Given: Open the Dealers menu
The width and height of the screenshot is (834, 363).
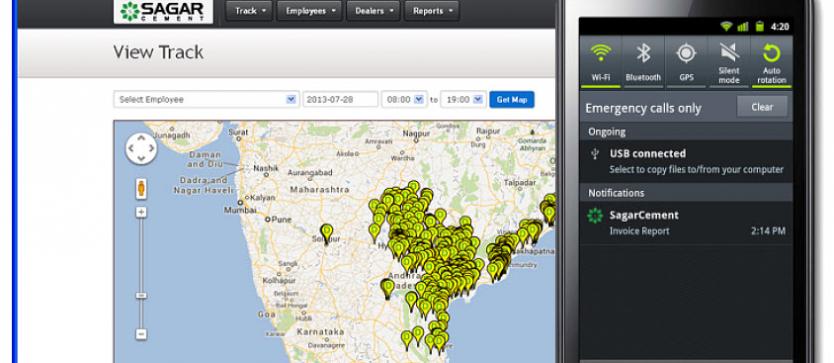Looking at the screenshot, I should point(373,11).
